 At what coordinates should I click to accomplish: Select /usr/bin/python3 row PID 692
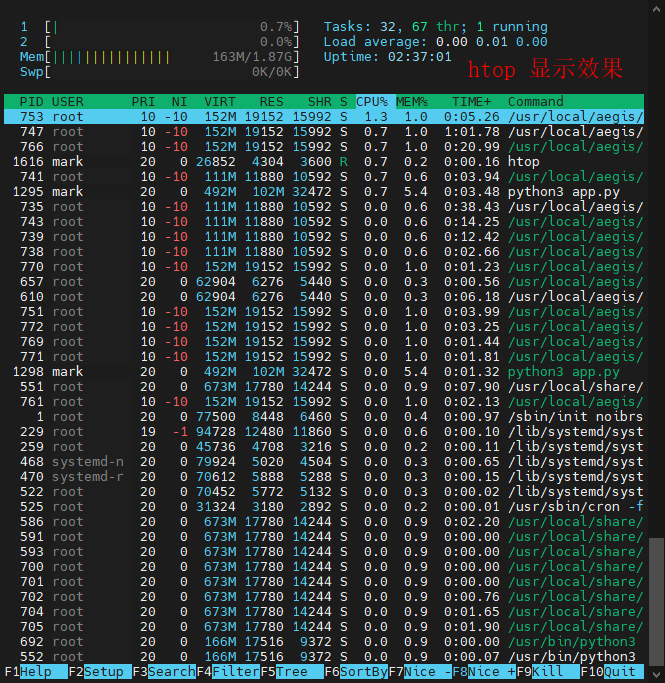click(324, 642)
